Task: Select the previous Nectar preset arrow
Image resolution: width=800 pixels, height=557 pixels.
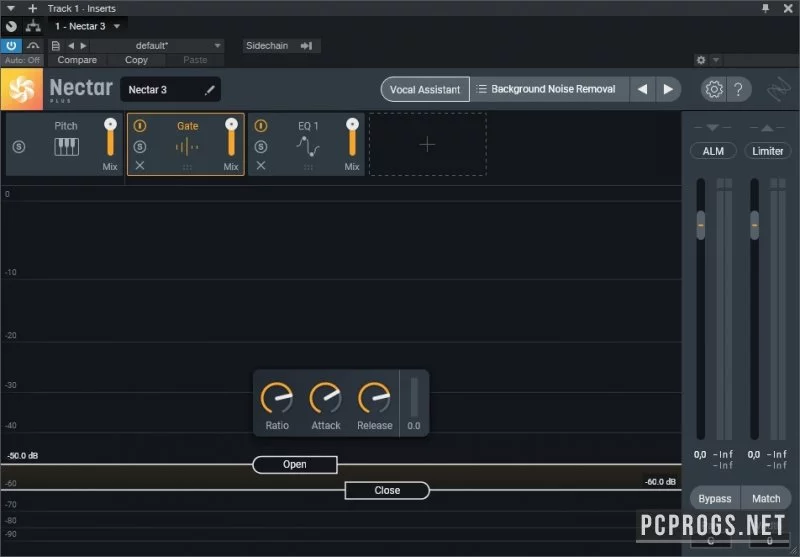Action: [642, 89]
